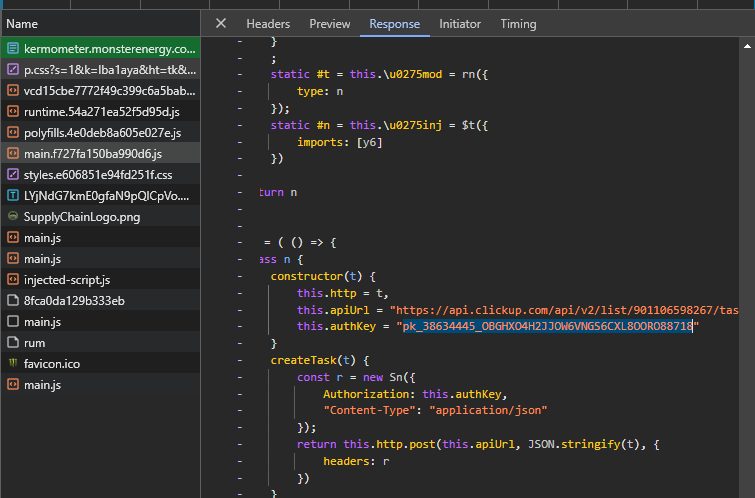The image size is (755, 498).
Task: Select SupplyChainLogo.png request
Action: pos(100,216)
